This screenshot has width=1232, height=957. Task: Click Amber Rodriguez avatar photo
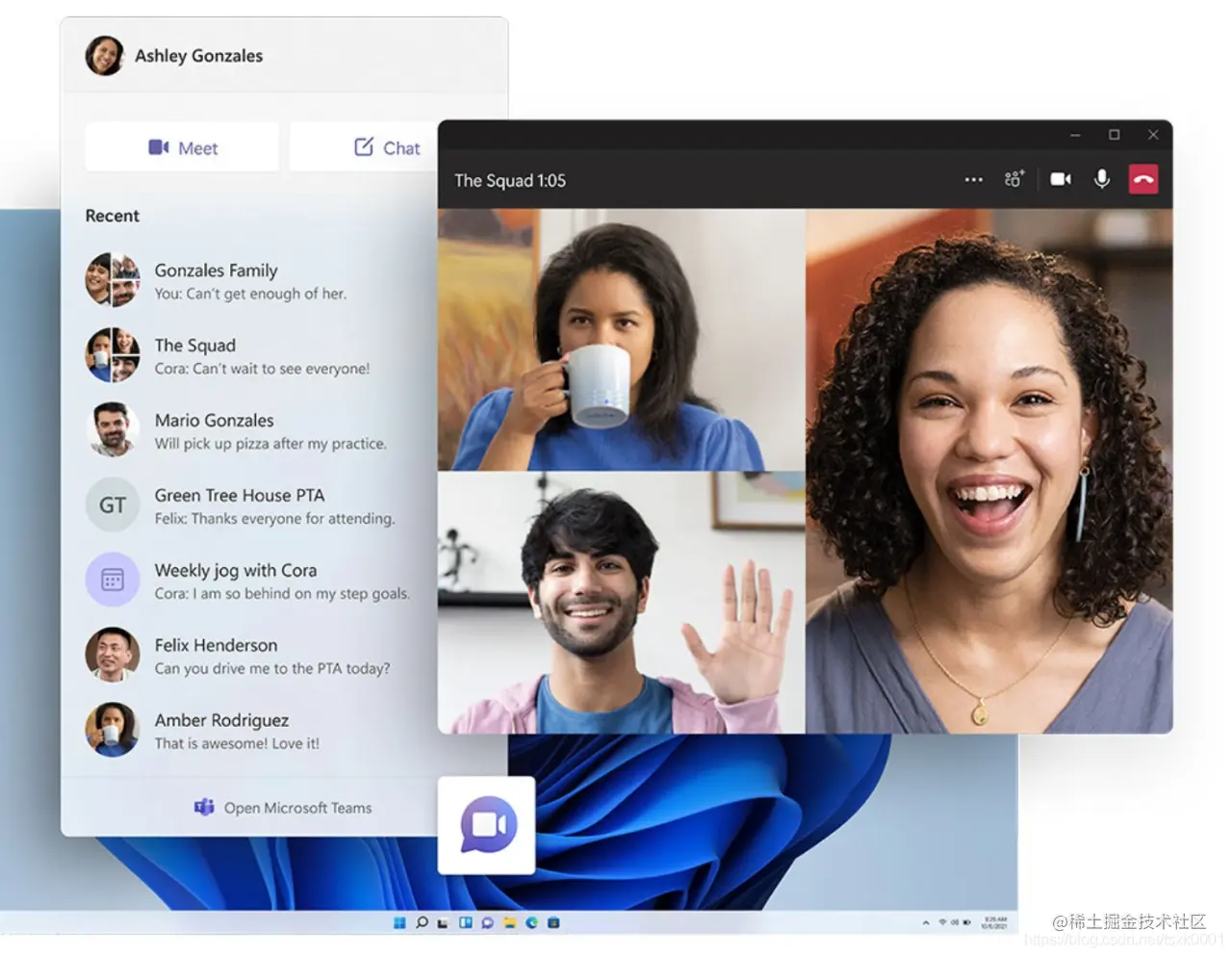tap(113, 730)
